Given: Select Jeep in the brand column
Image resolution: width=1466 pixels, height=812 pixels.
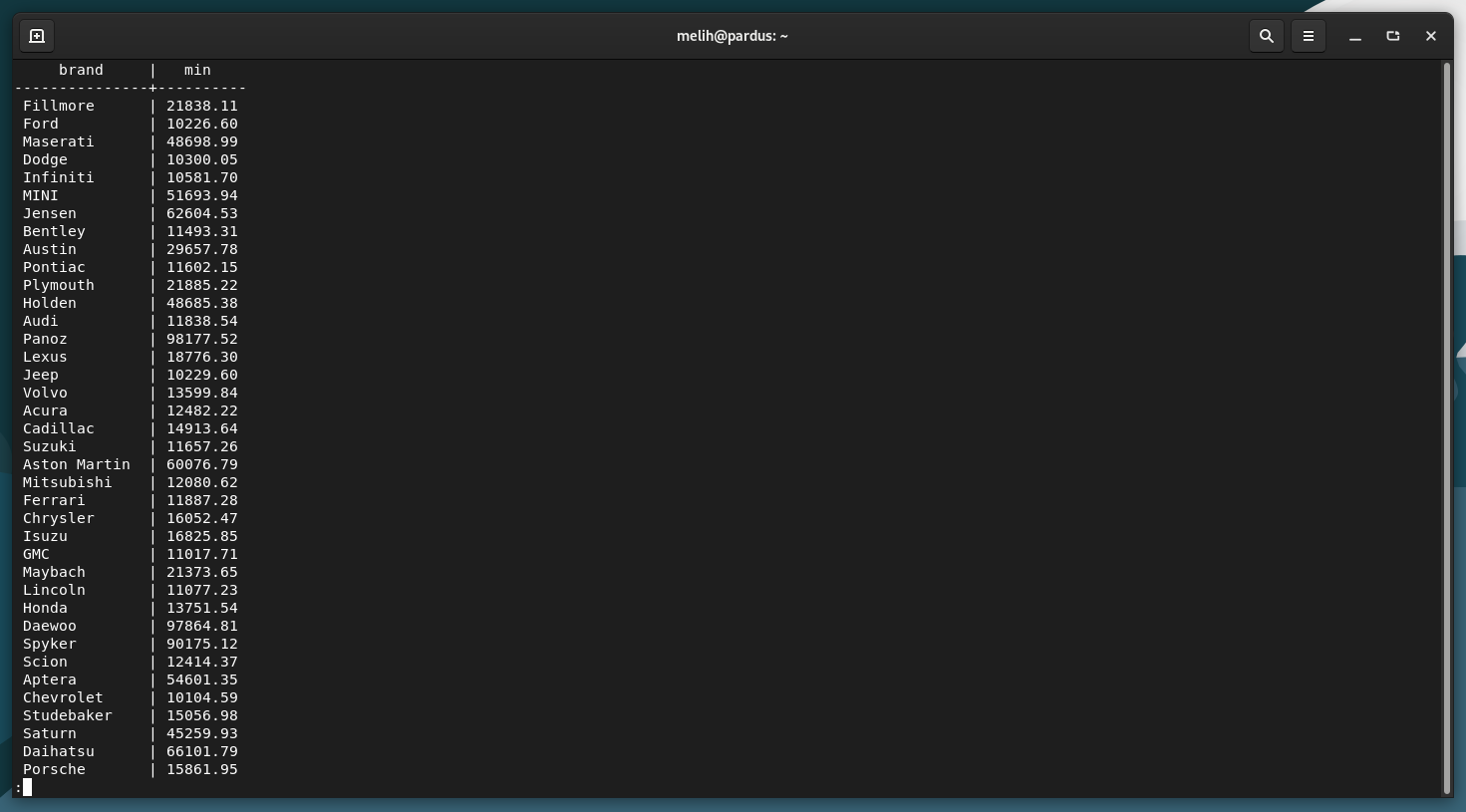Looking at the screenshot, I should [41, 375].
